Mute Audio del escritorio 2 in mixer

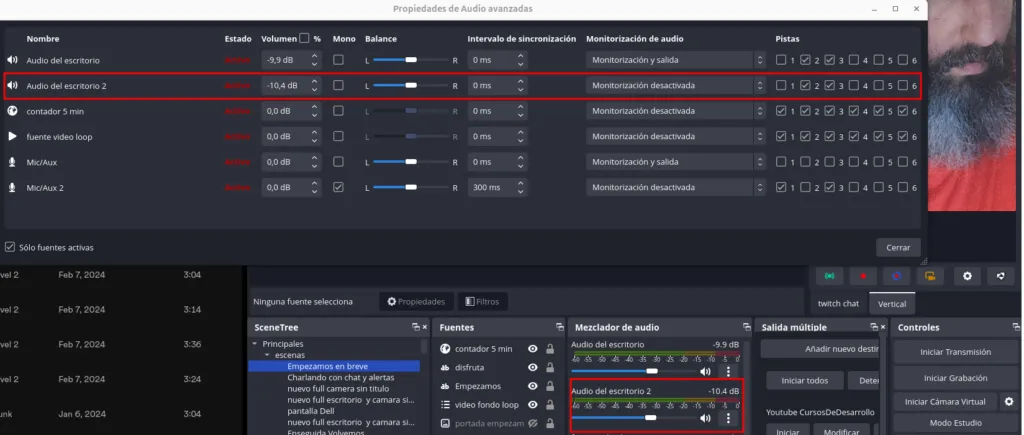[705, 418]
